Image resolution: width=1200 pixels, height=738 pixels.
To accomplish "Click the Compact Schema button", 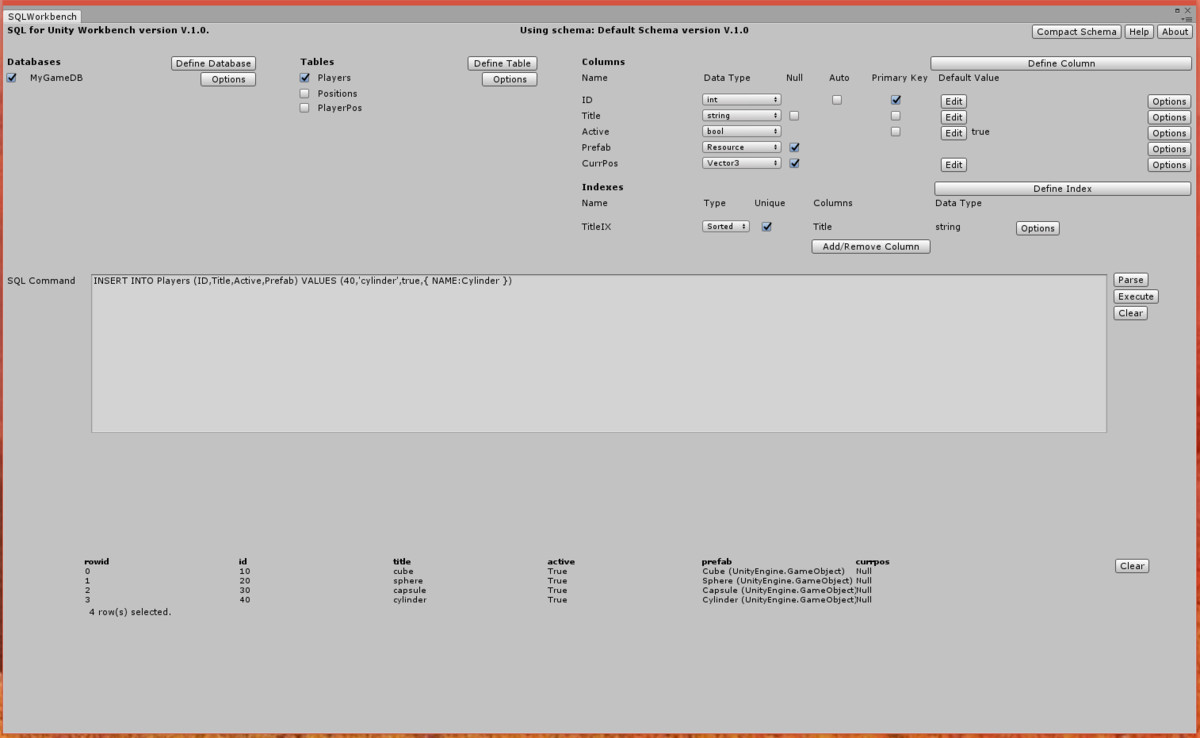I will click(1077, 32).
